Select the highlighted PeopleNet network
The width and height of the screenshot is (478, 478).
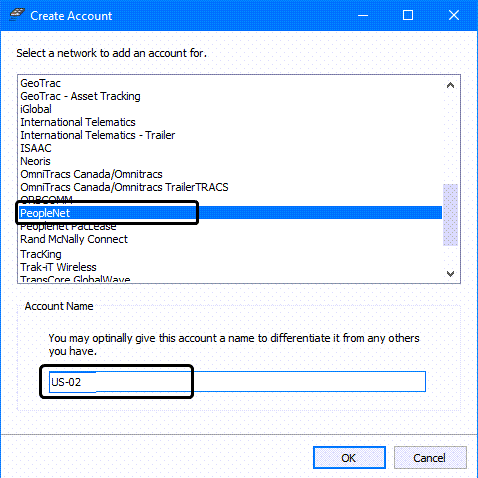click(x=231, y=213)
